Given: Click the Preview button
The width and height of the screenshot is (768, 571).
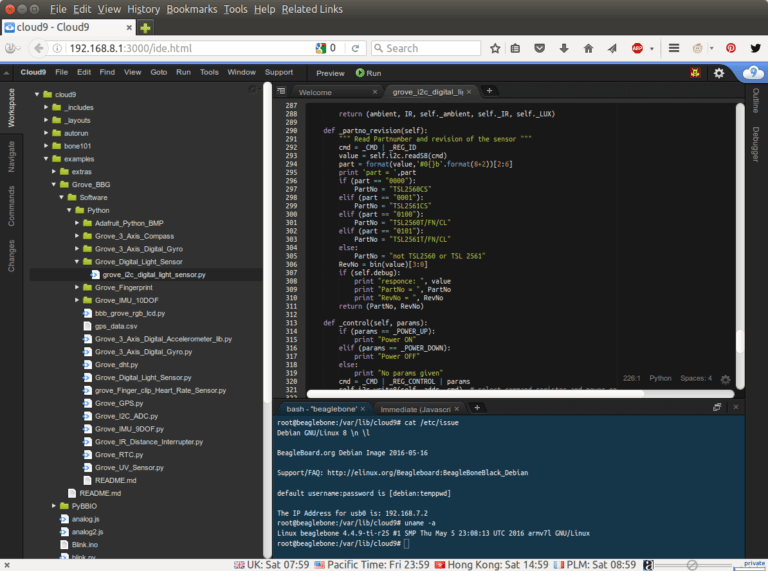Looking at the screenshot, I should pyautogui.click(x=330, y=73).
